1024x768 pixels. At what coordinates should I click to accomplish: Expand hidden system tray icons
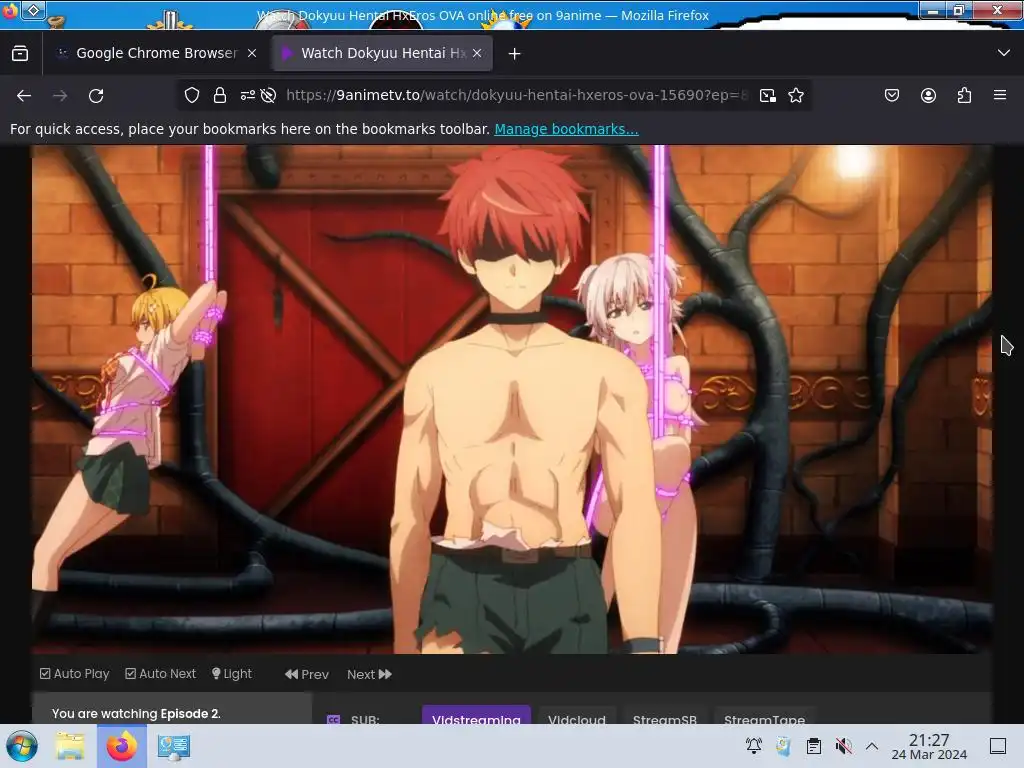click(872, 746)
